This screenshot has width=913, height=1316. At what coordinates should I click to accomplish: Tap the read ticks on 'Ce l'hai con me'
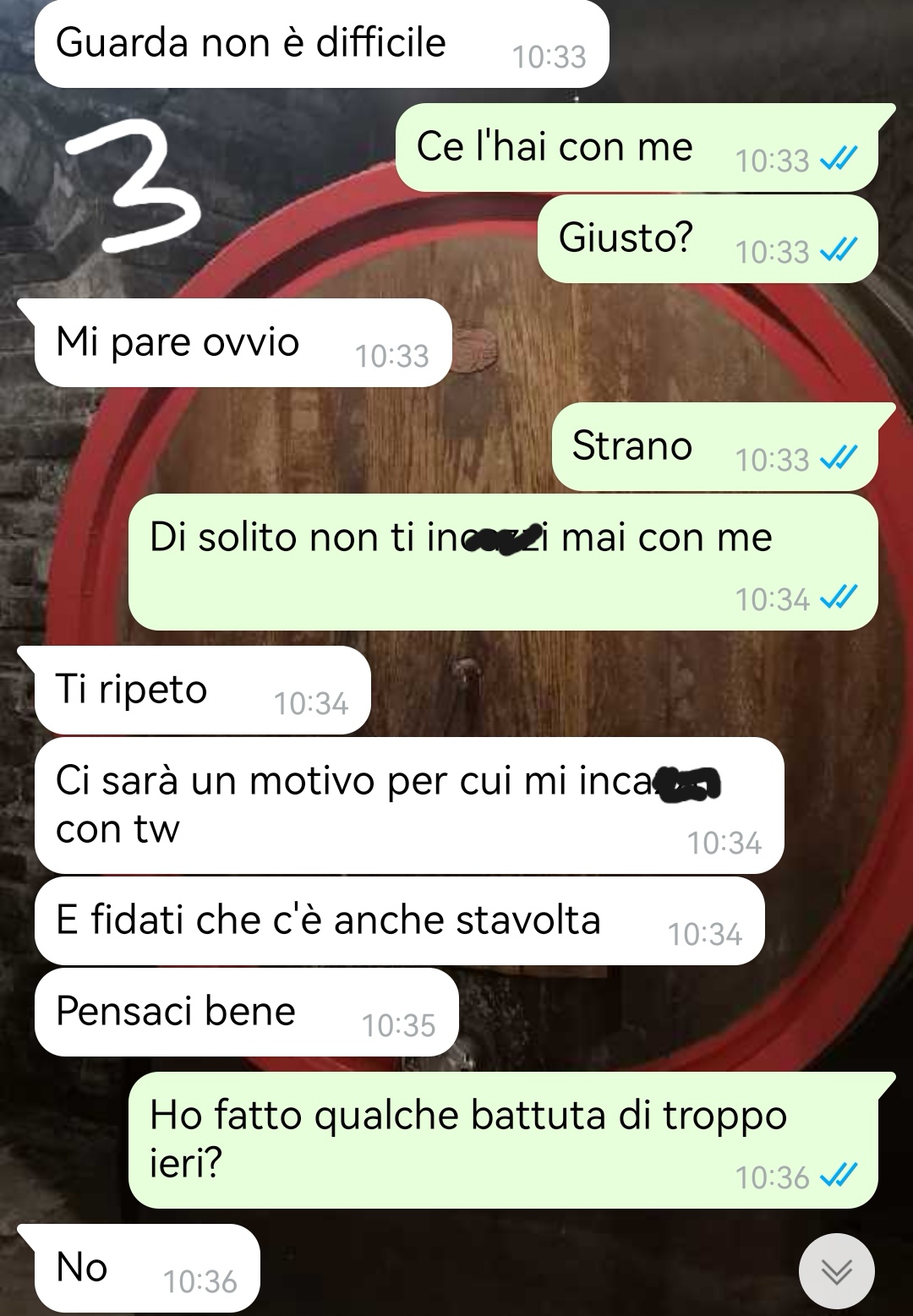click(x=839, y=159)
